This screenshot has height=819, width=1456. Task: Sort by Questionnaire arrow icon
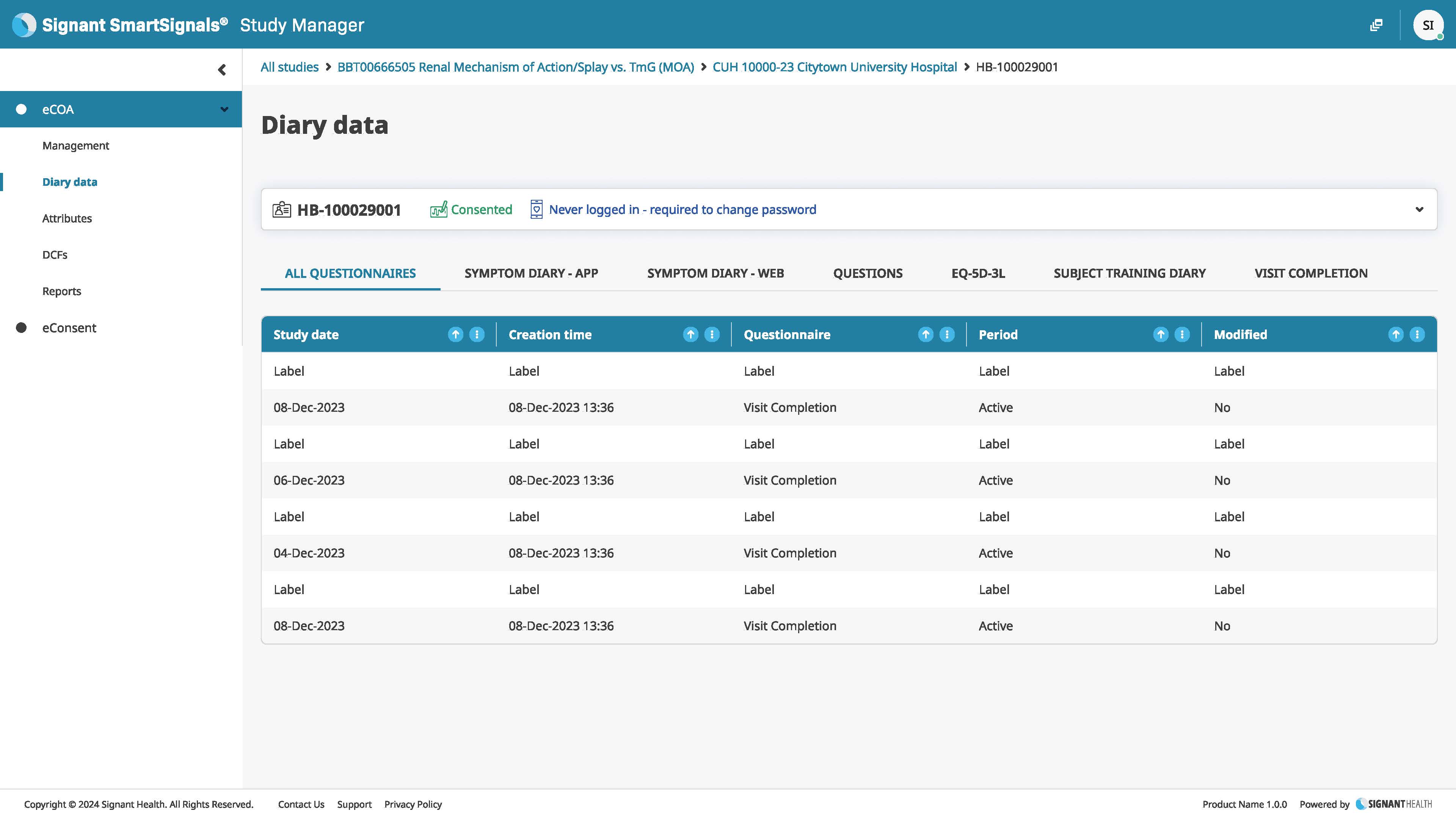[x=926, y=334]
